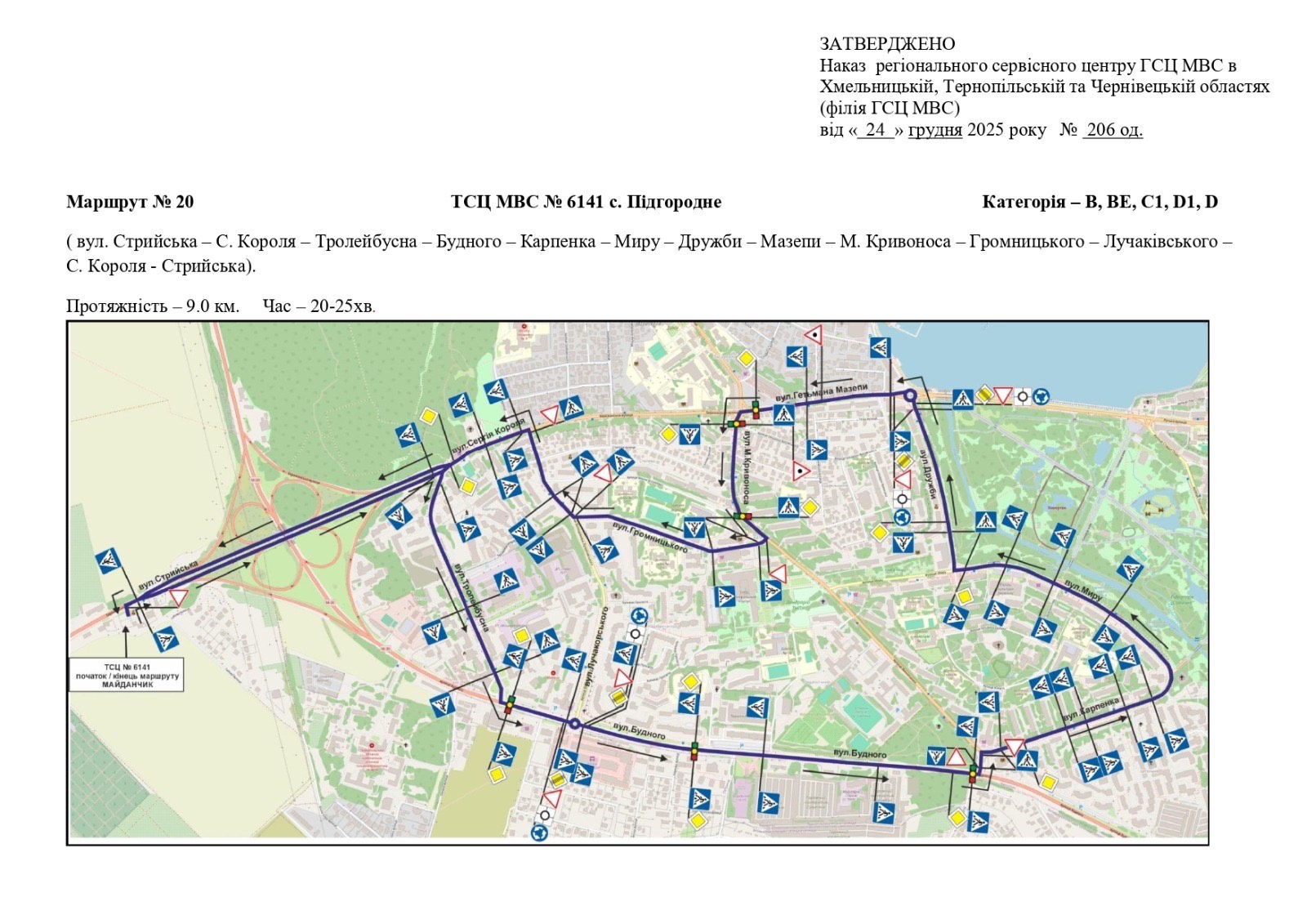1307x924 pixels.
Task: Click roundabout marker at Лучаківського and Будного junction
Action: (x=574, y=724)
